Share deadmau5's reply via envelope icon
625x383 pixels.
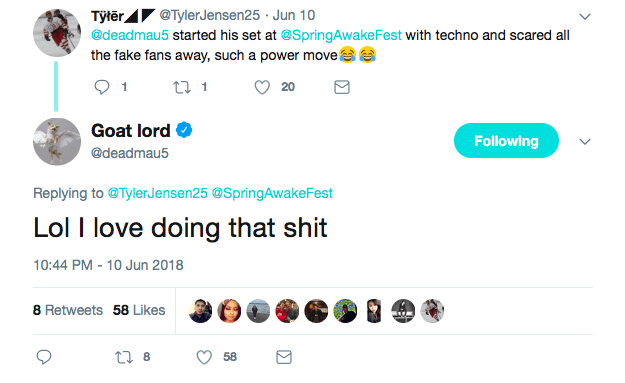[x=284, y=357]
